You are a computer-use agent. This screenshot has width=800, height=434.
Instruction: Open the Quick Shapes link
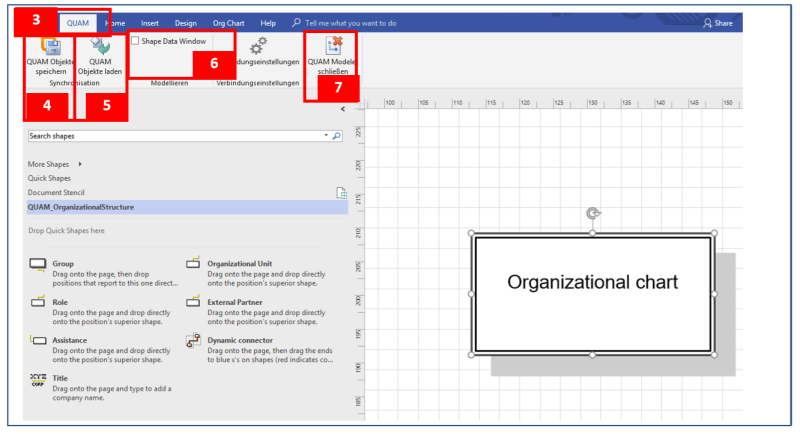click(x=49, y=178)
